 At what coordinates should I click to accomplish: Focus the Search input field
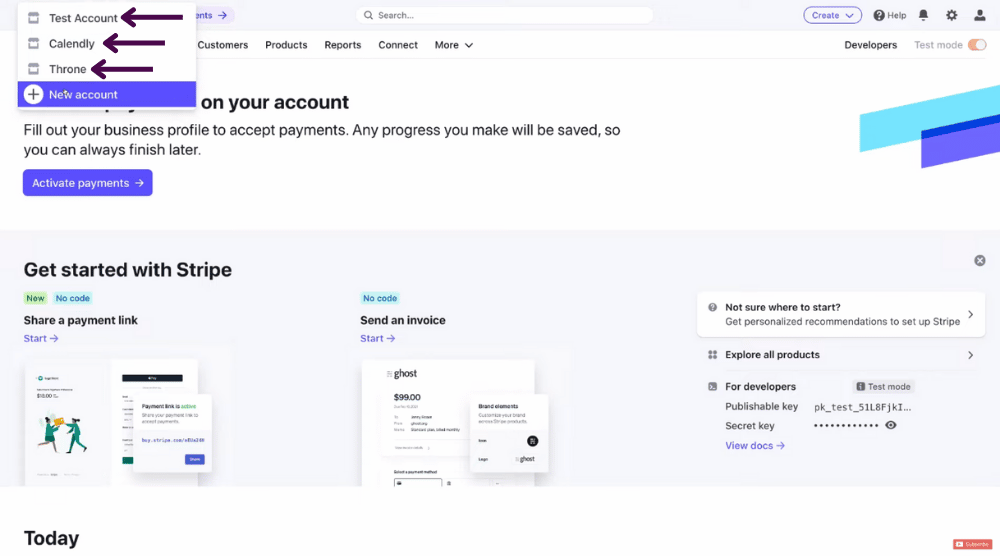point(504,15)
